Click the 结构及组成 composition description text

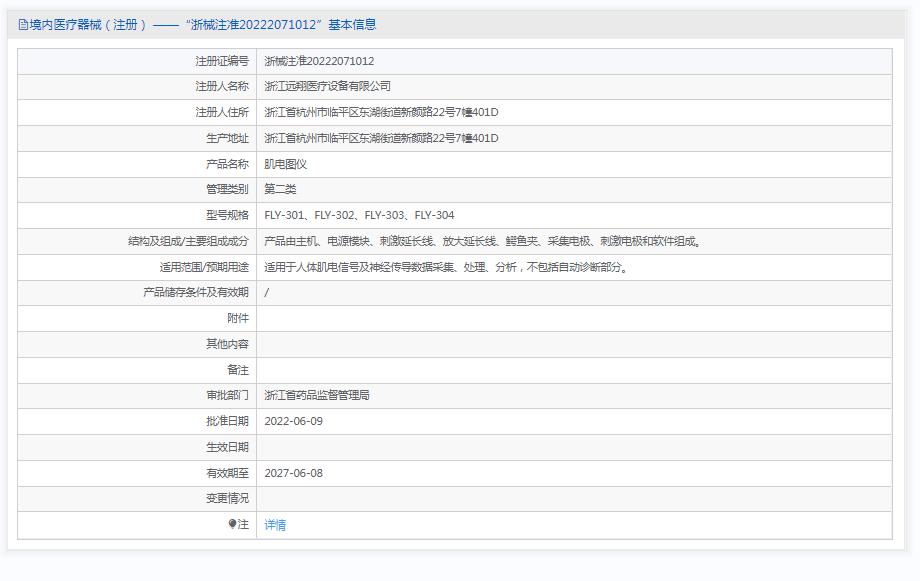[x=484, y=241]
